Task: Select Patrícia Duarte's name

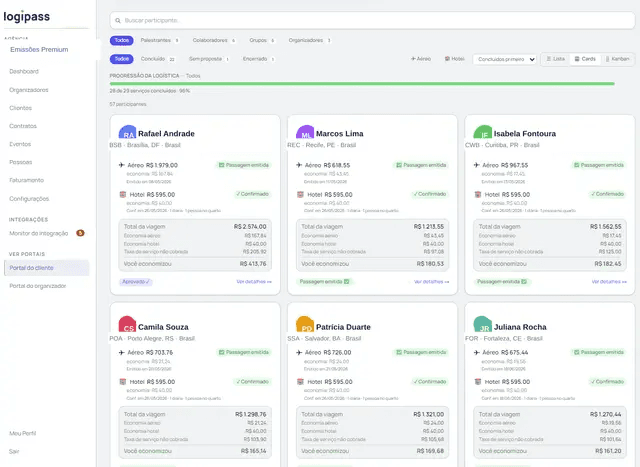Action: tap(343, 327)
